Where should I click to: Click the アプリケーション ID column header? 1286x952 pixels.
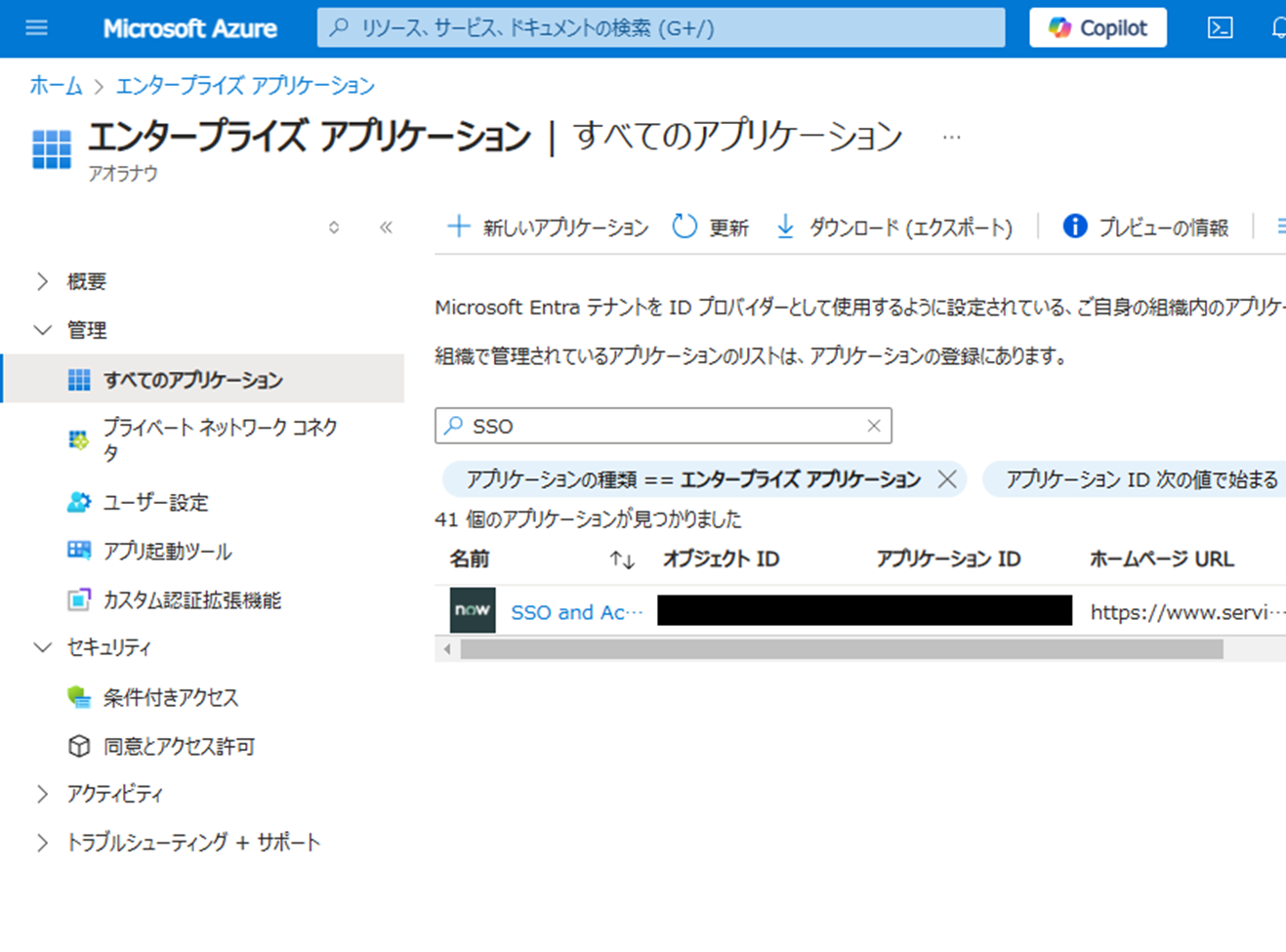point(948,559)
